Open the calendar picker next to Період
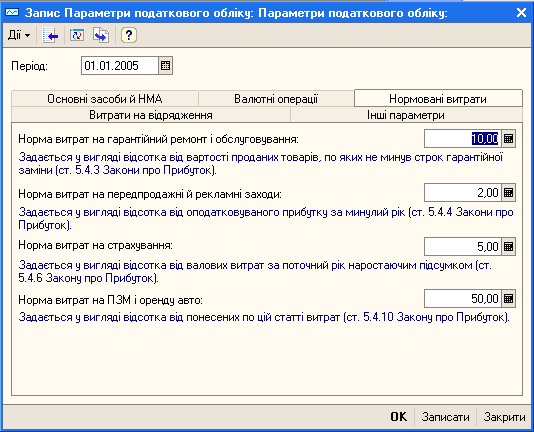Viewport: 534px width, 432px height. 166,65
